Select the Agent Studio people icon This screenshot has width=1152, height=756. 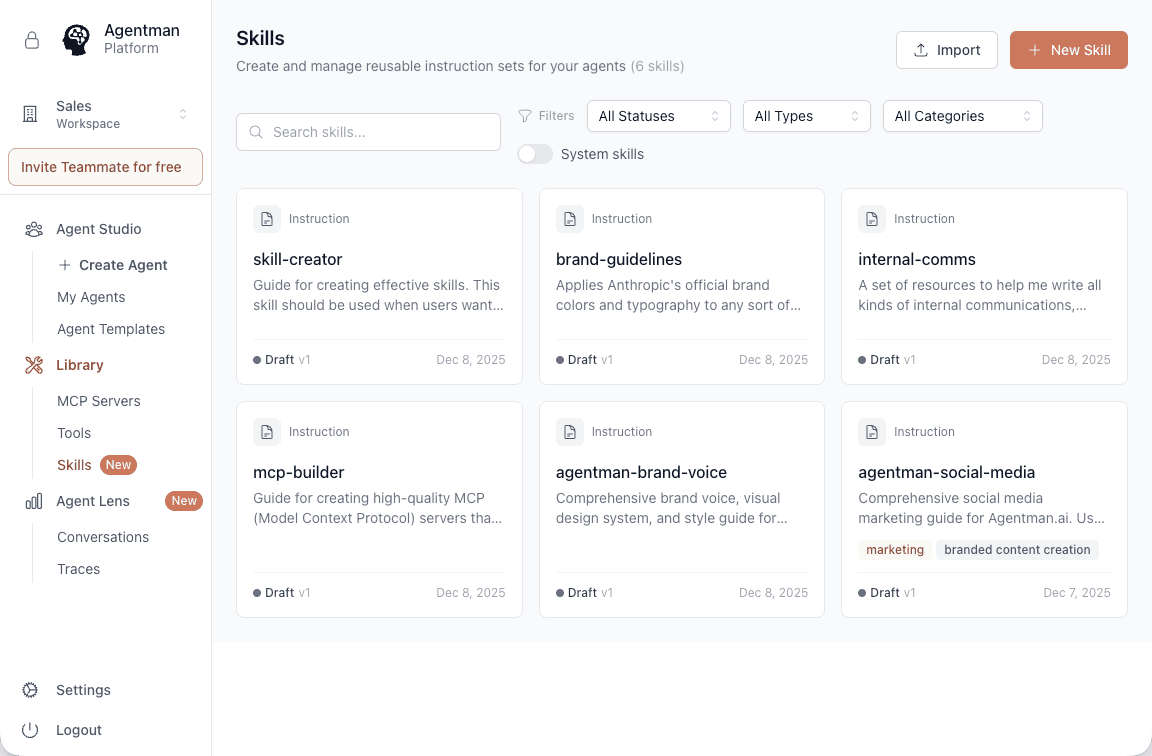[29, 229]
